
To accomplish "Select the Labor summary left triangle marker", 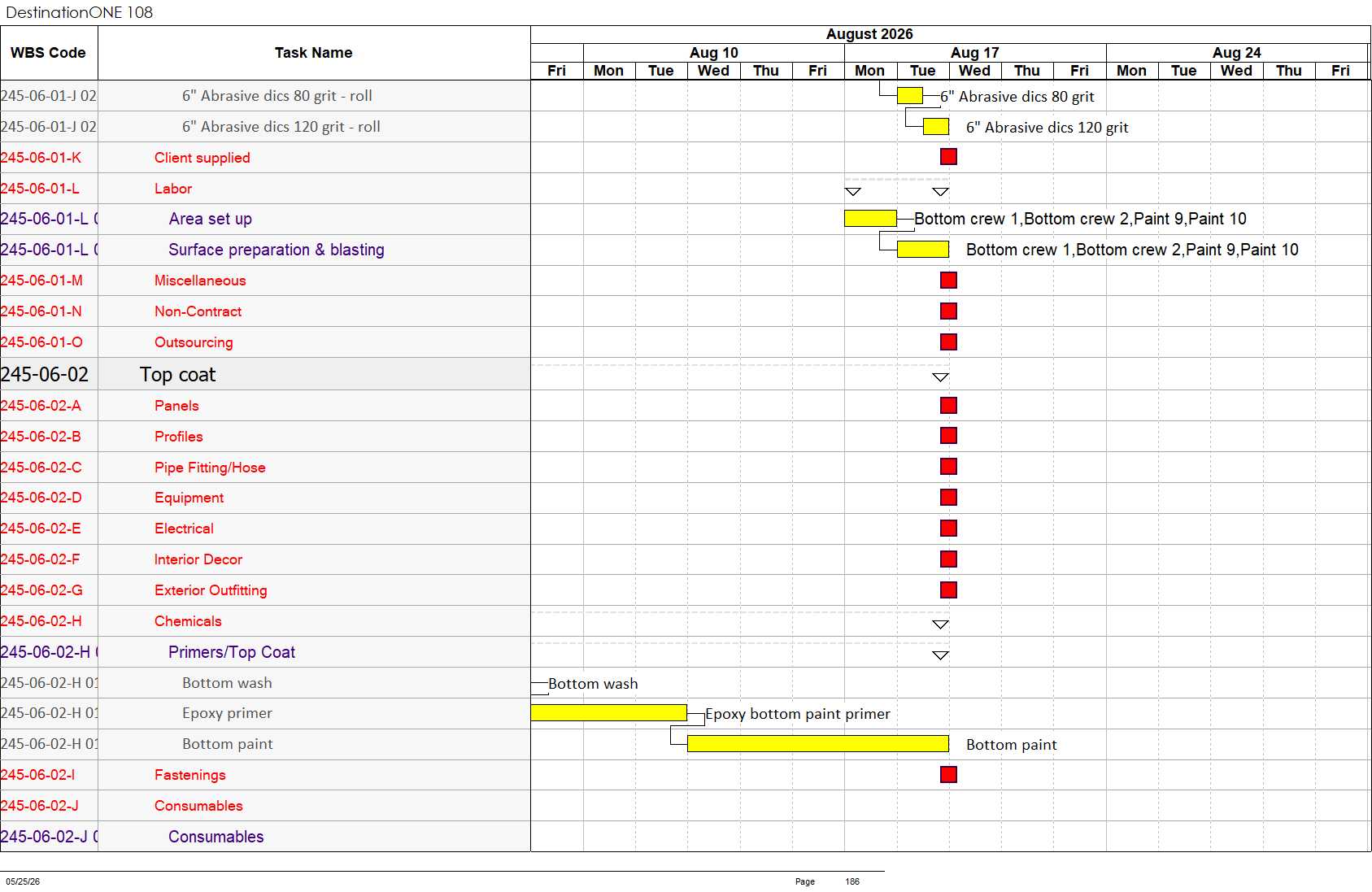I will pyautogui.click(x=853, y=192).
